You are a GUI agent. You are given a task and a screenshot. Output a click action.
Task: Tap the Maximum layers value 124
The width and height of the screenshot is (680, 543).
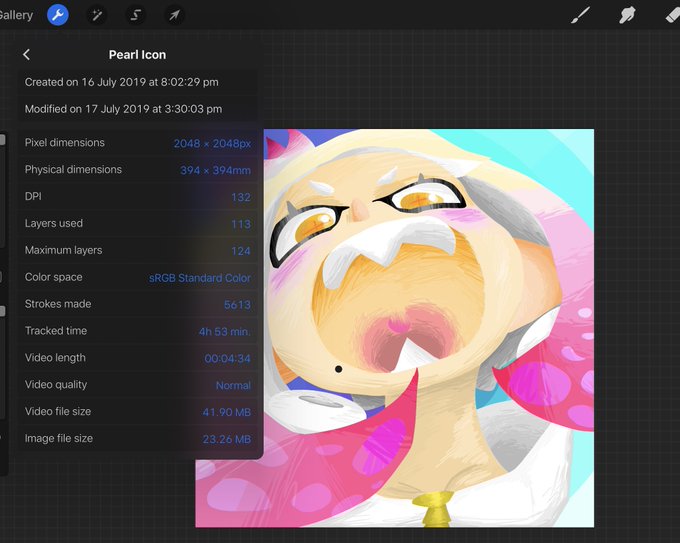(241, 251)
